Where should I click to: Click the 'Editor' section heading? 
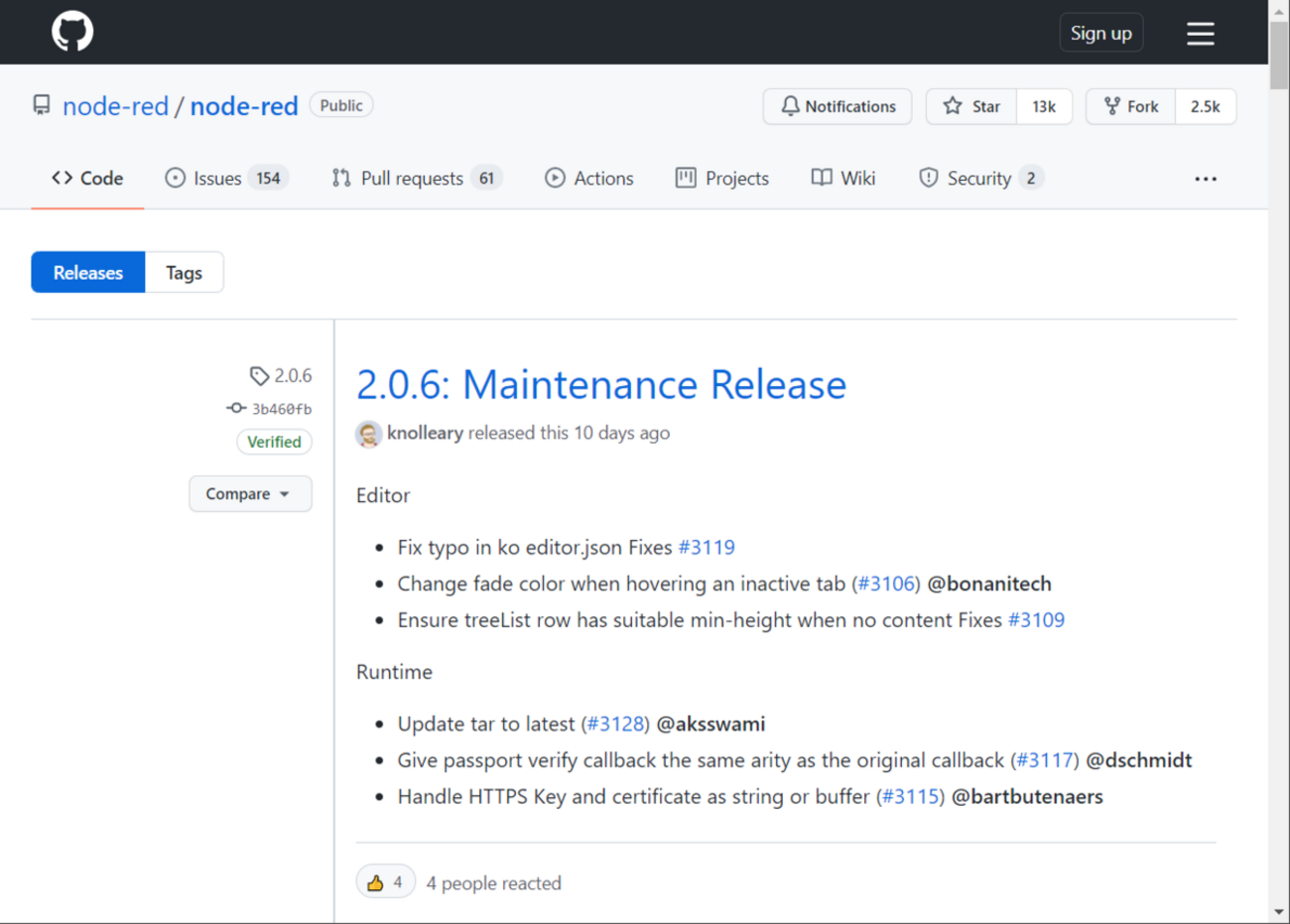coord(383,495)
